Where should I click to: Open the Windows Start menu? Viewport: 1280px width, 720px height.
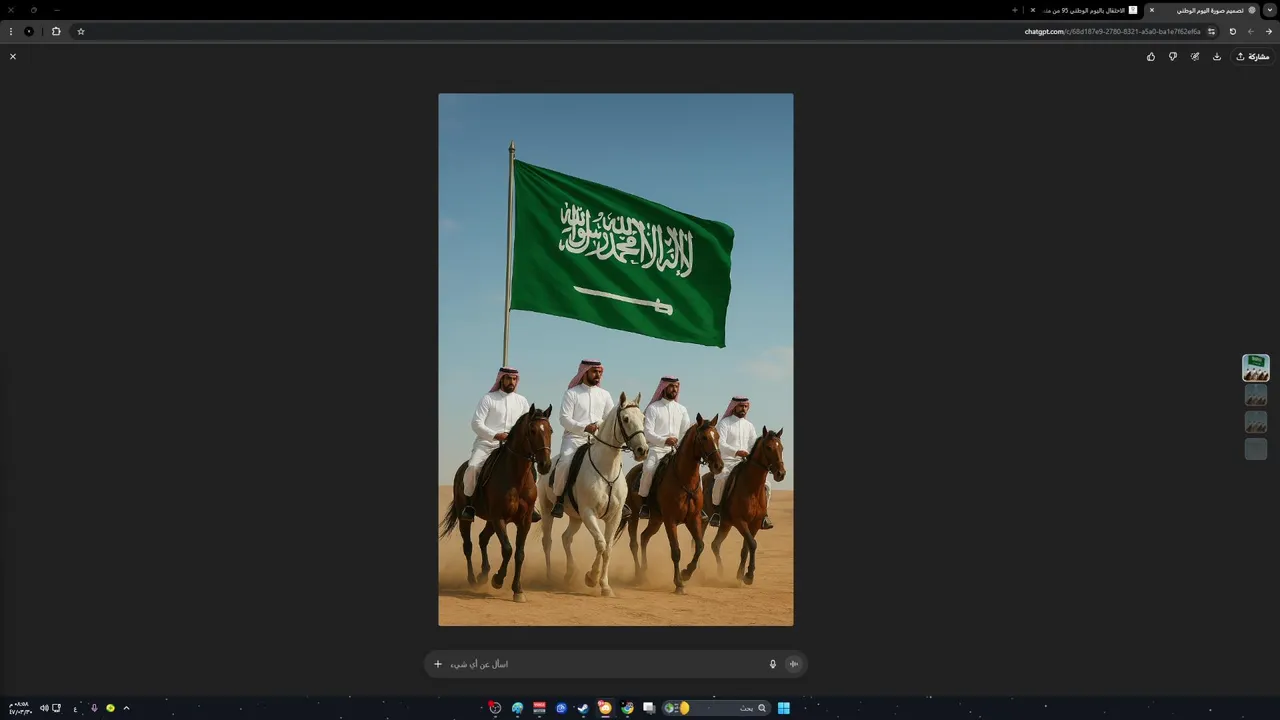[784, 708]
